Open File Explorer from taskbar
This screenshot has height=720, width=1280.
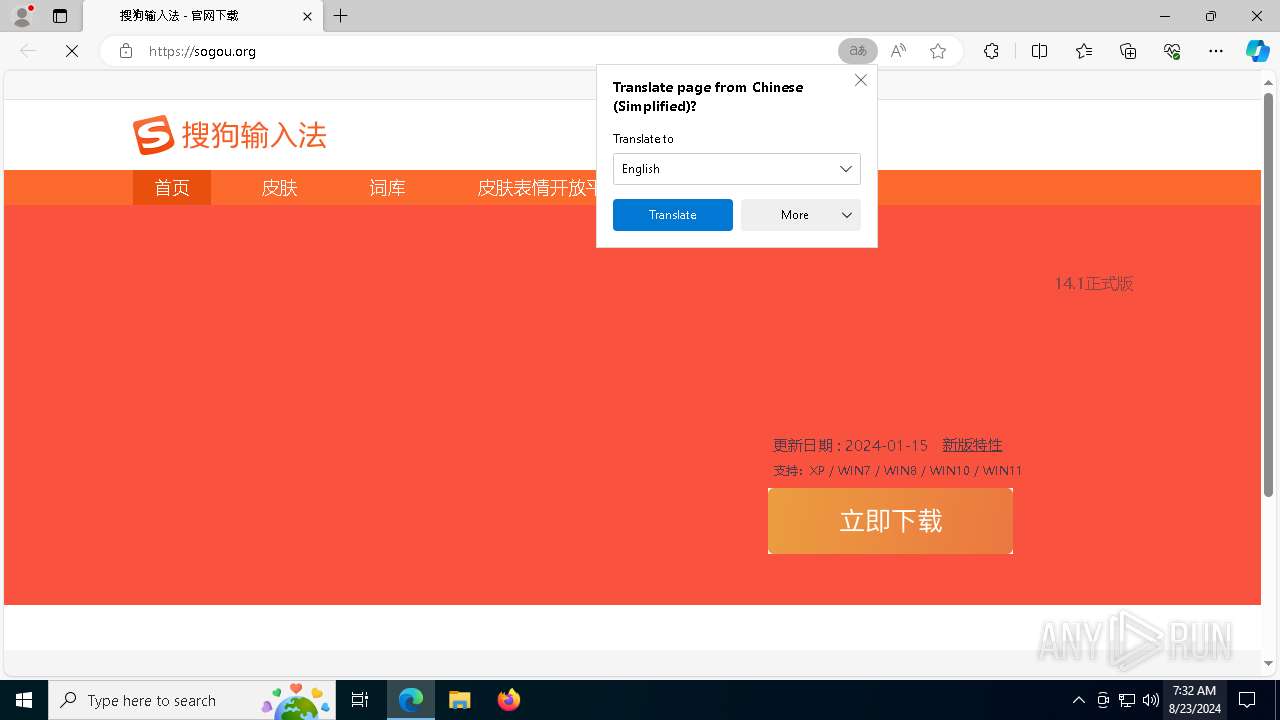(x=460, y=700)
